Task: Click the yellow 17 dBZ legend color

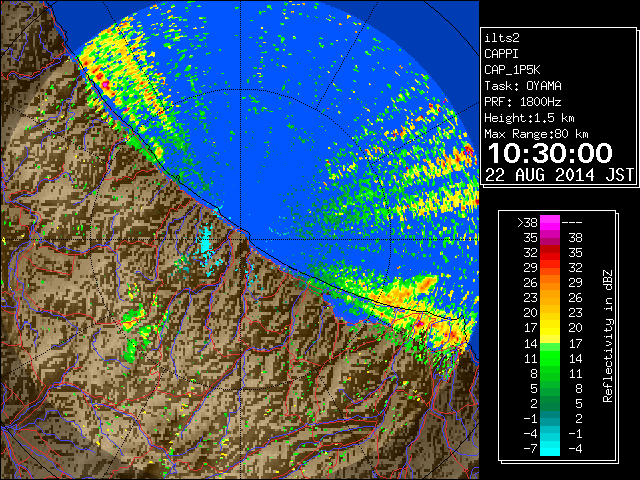Action: coord(550,328)
